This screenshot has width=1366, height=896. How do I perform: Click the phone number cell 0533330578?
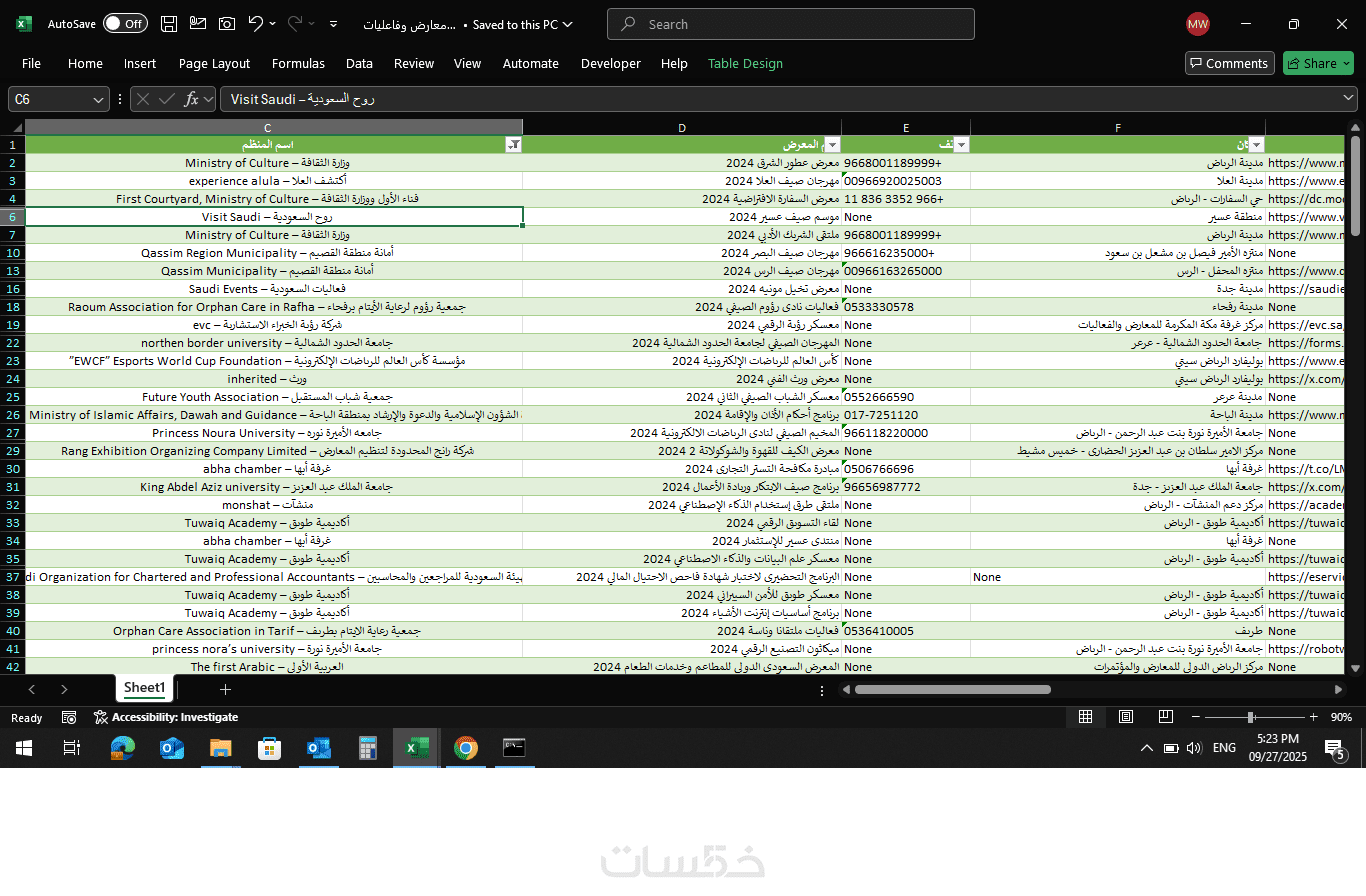[906, 307]
